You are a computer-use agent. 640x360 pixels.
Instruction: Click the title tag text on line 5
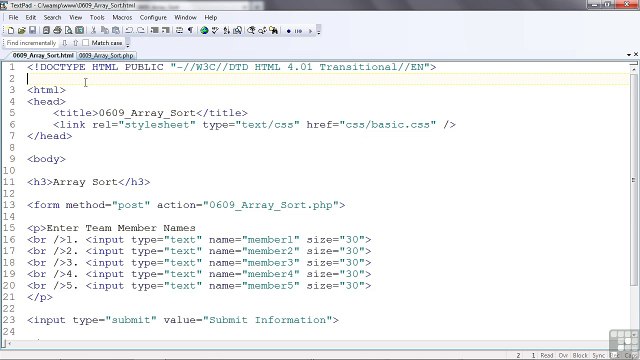point(150,113)
